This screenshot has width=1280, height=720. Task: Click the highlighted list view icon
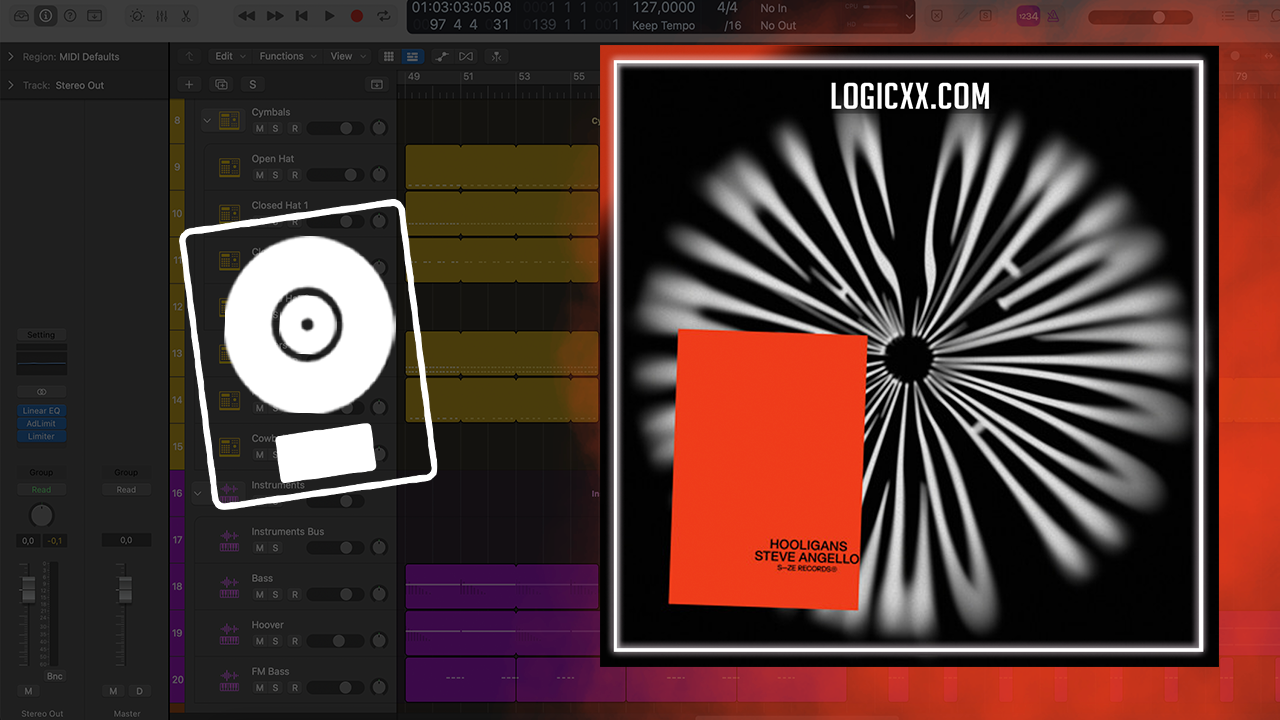tap(413, 56)
